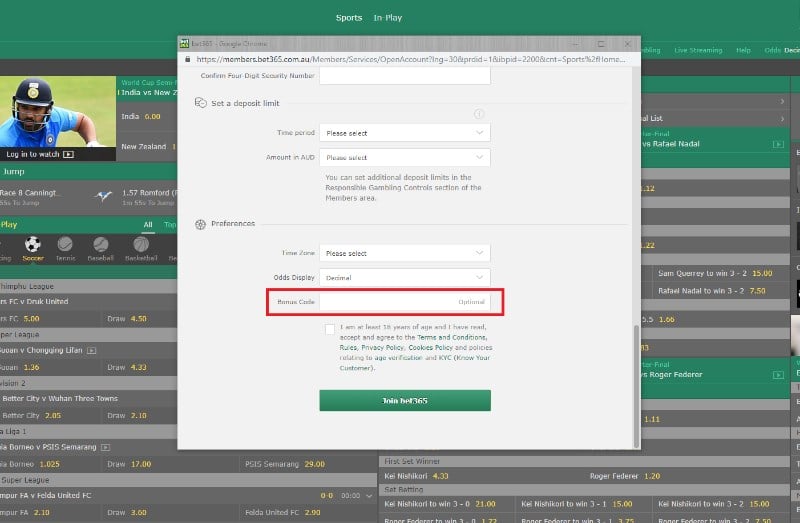Click the deposit limit info icon
Image resolution: width=800 pixels, height=523 pixels.
coord(479,114)
